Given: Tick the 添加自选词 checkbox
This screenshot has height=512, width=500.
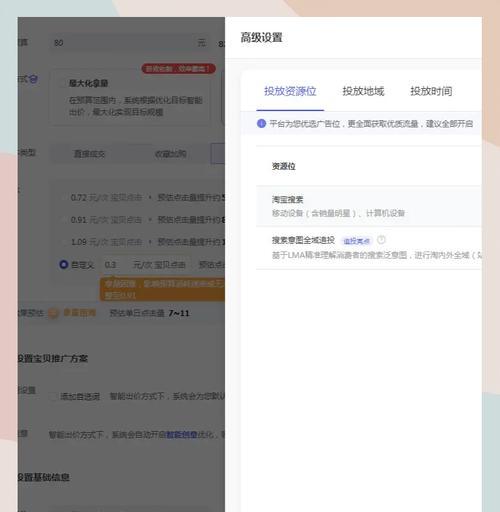Looking at the screenshot, I should [53, 396].
